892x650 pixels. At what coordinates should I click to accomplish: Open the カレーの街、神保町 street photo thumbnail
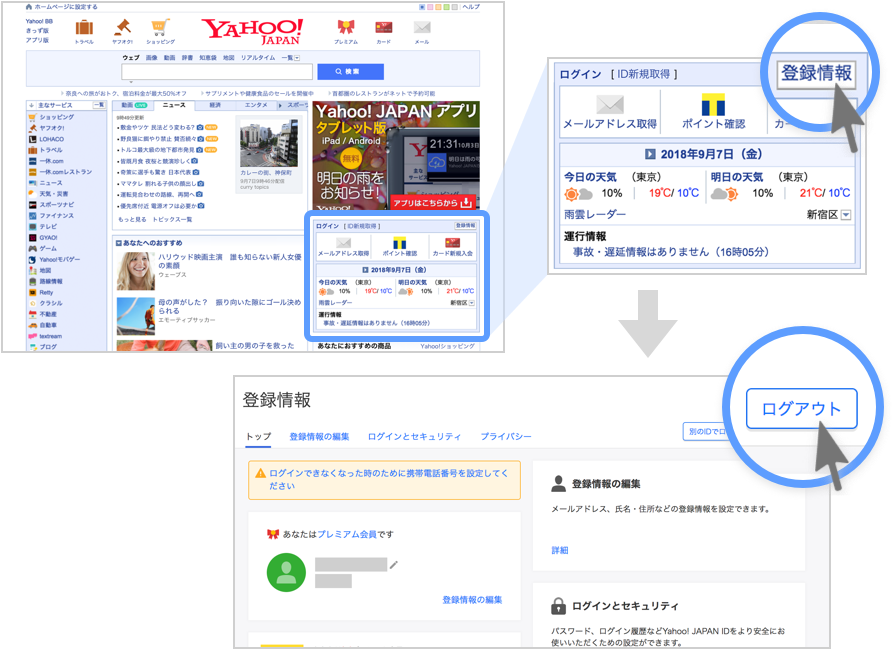(x=269, y=143)
